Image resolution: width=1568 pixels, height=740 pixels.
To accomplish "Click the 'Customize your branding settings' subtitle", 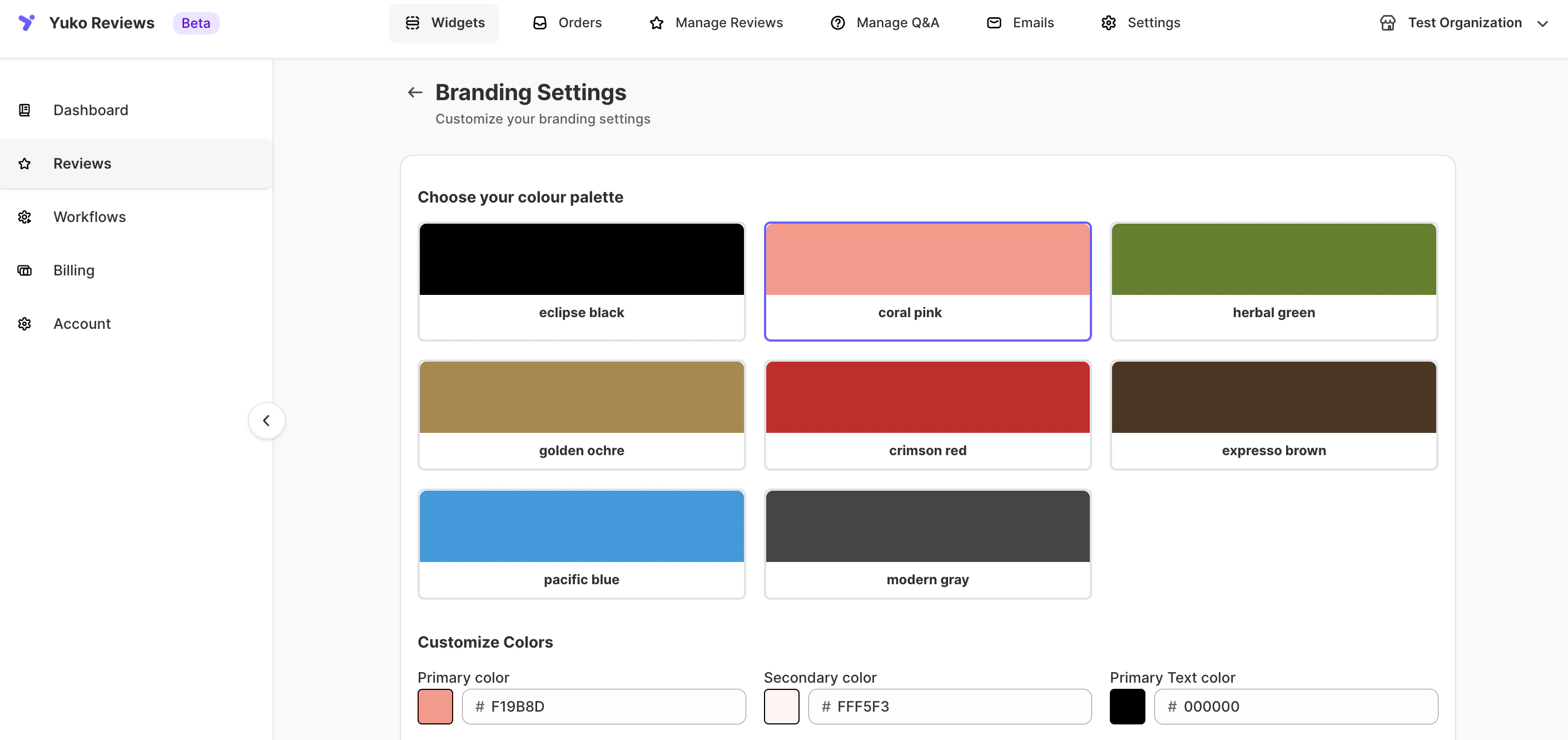I will [542, 119].
